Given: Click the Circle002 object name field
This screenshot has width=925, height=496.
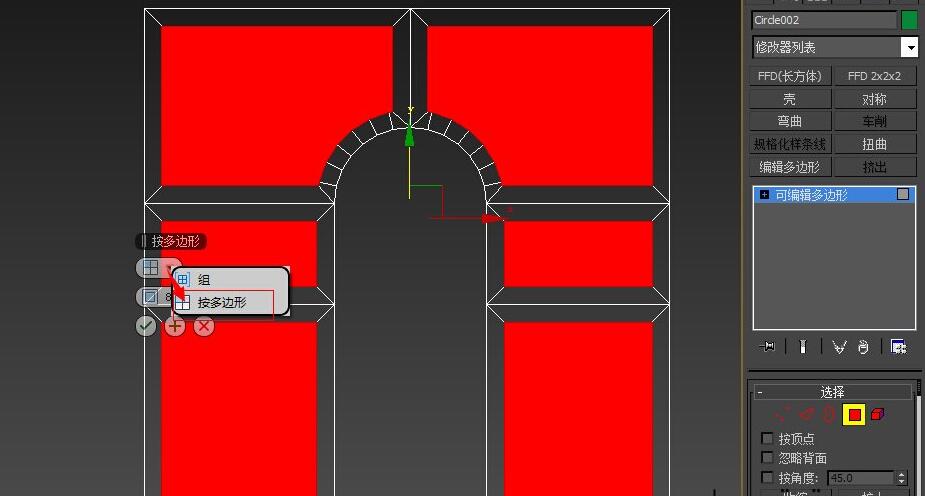Looking at the screenshot, I should pos(824,20).
